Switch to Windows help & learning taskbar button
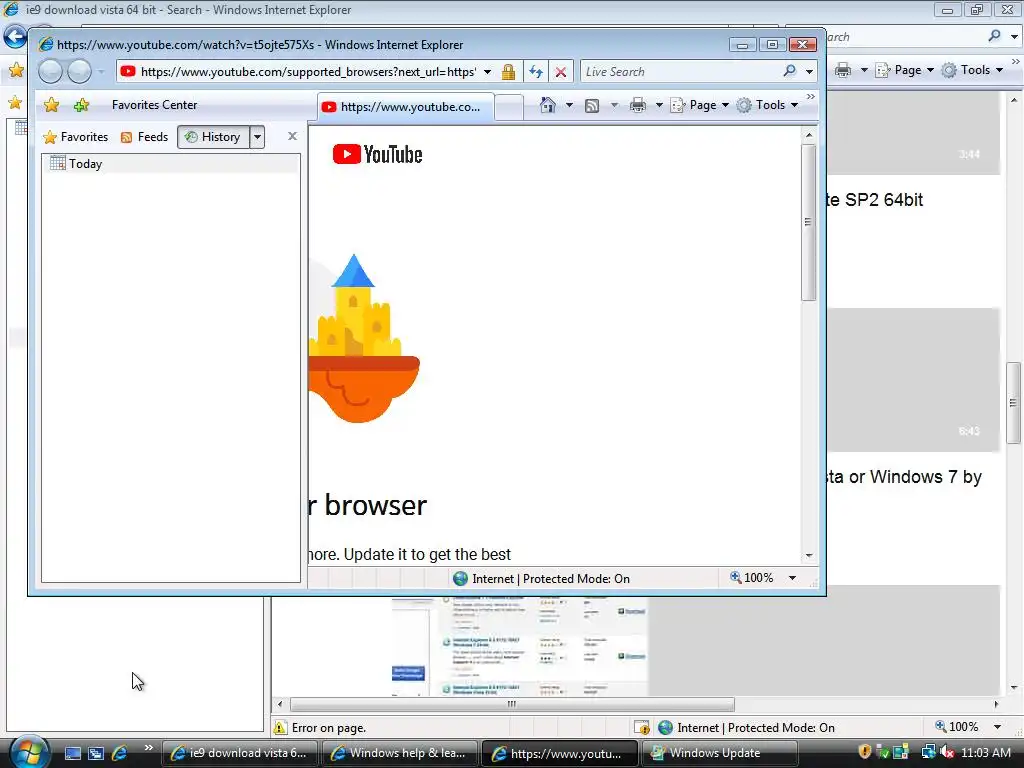This screenshot has height=768, width=1024. point(399,753)
